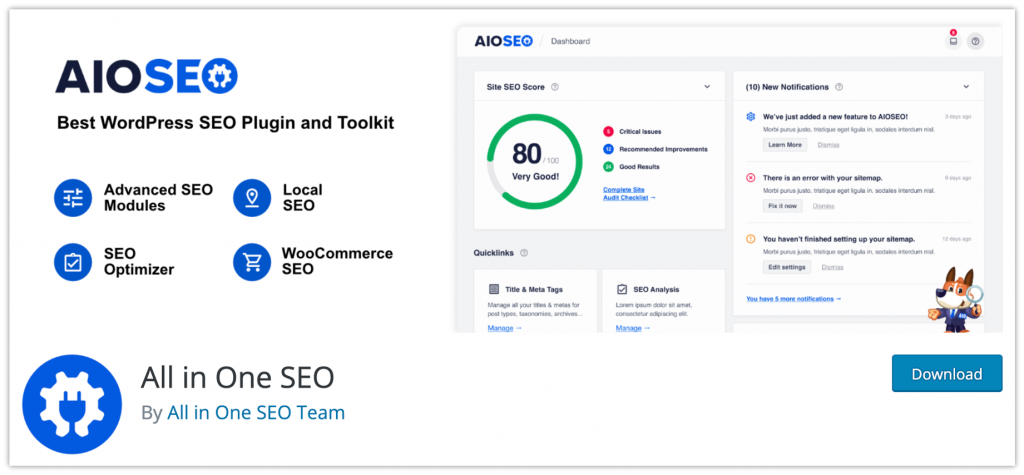This screenshot has height=475, width=1024.
Task: Click the orange warning icon on setup notification
Action: [750, 239]
